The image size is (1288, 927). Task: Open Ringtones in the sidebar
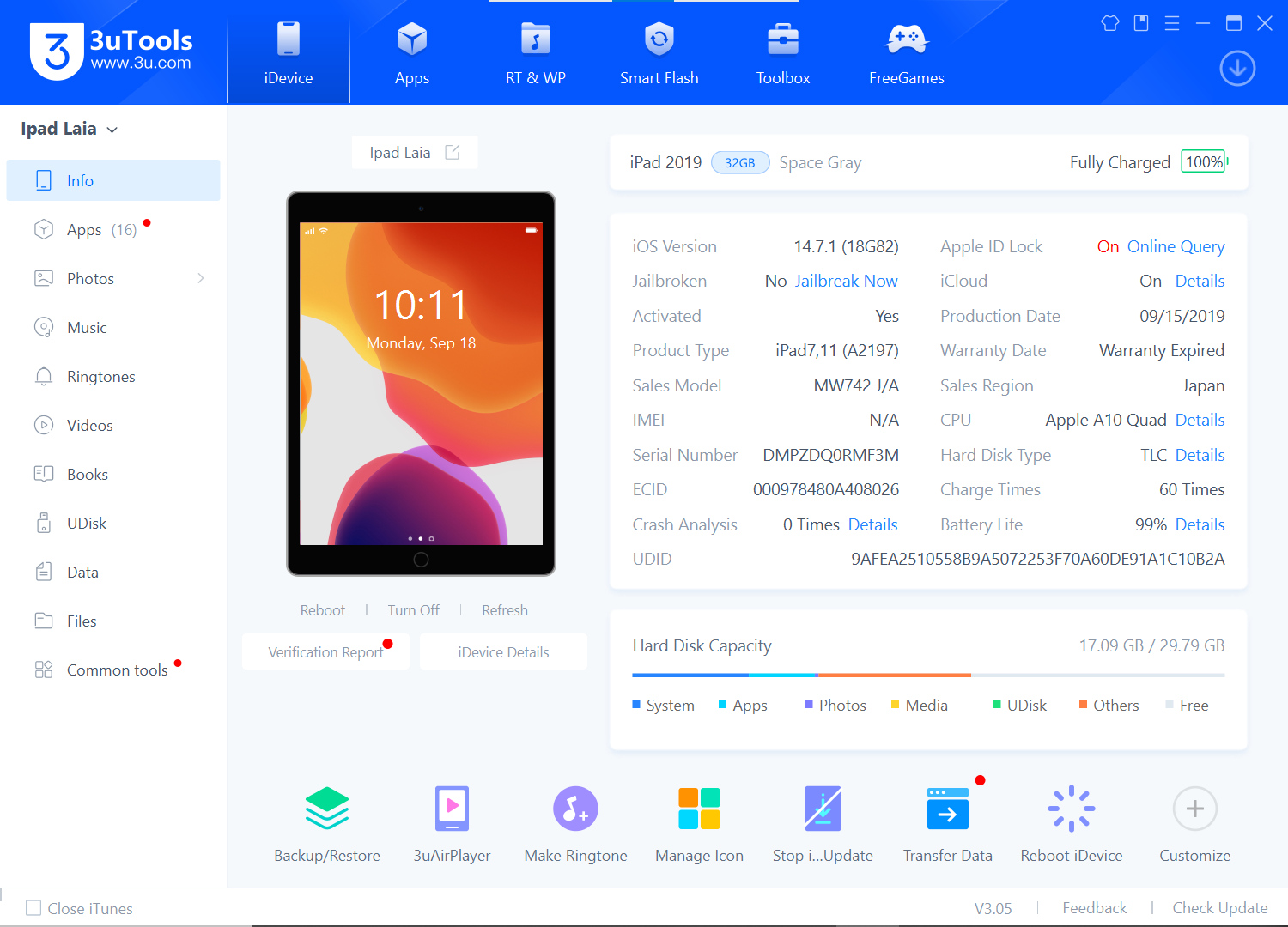[x=113, y=376]
